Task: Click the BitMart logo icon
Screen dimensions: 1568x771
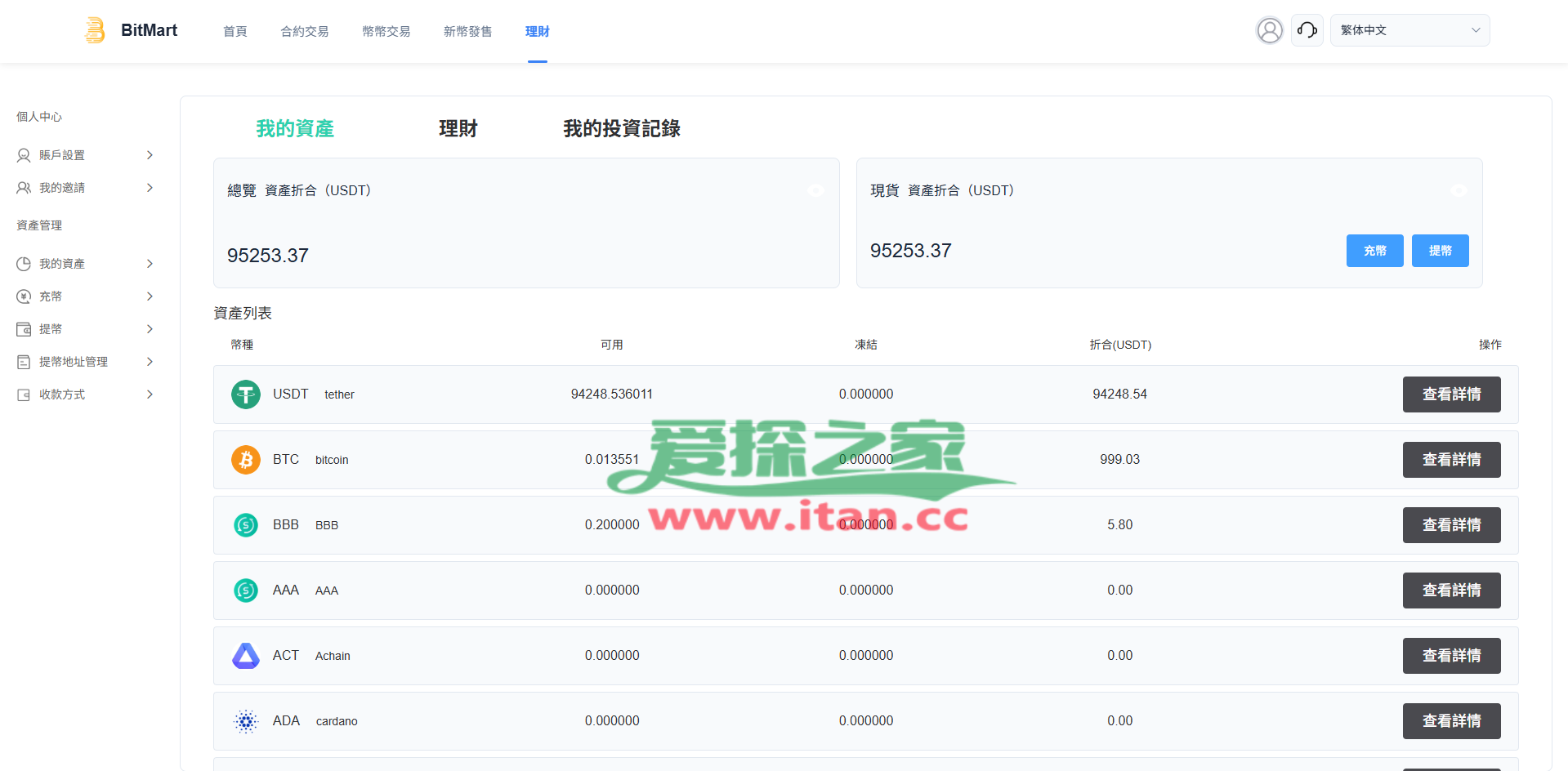Action: point(96,30)
